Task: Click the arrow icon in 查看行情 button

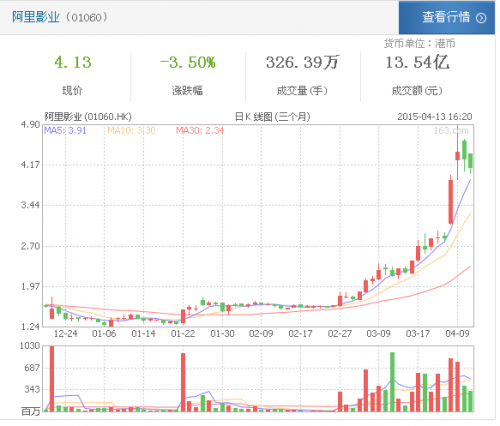Action: [481, 18]
